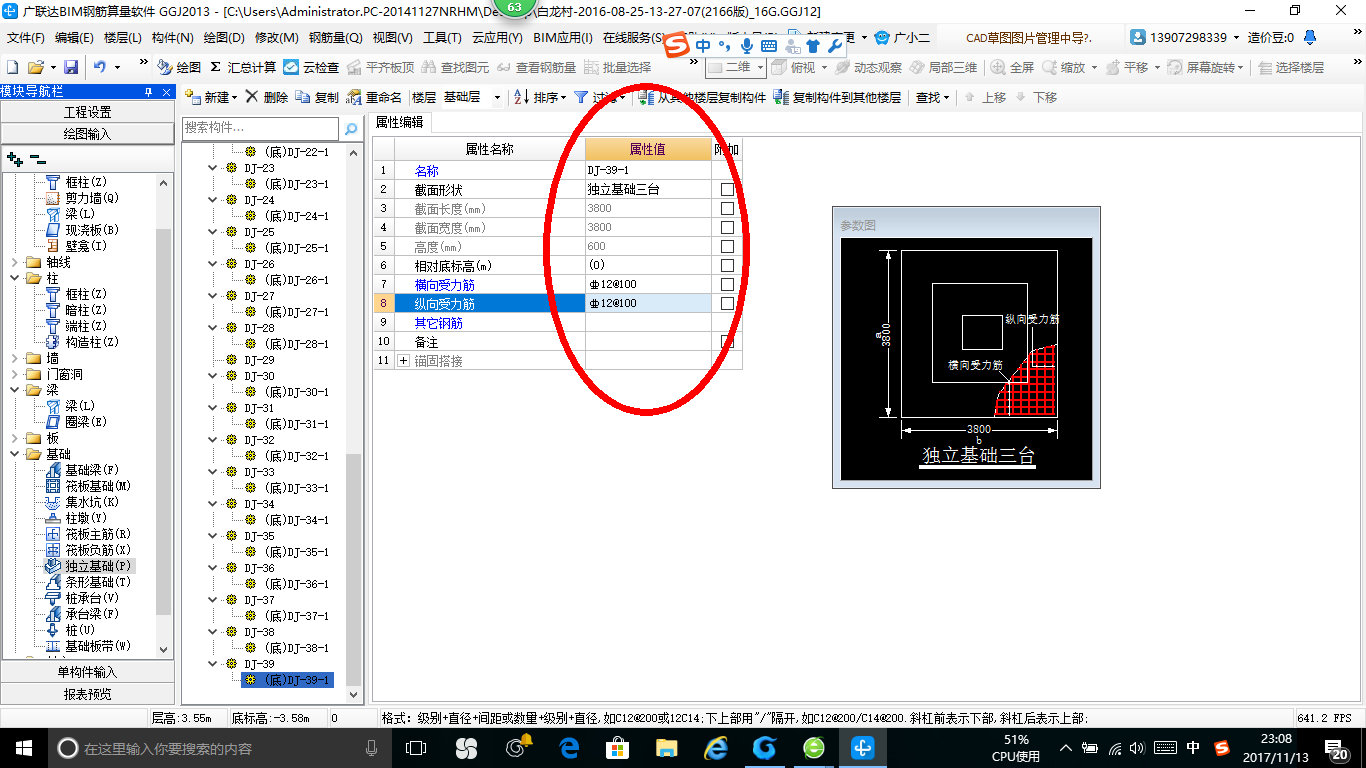This screenshot has height=768, width=1366.
Task: Select 桩承台(V) in navigation tree
Action: click(x=91, y=598)
